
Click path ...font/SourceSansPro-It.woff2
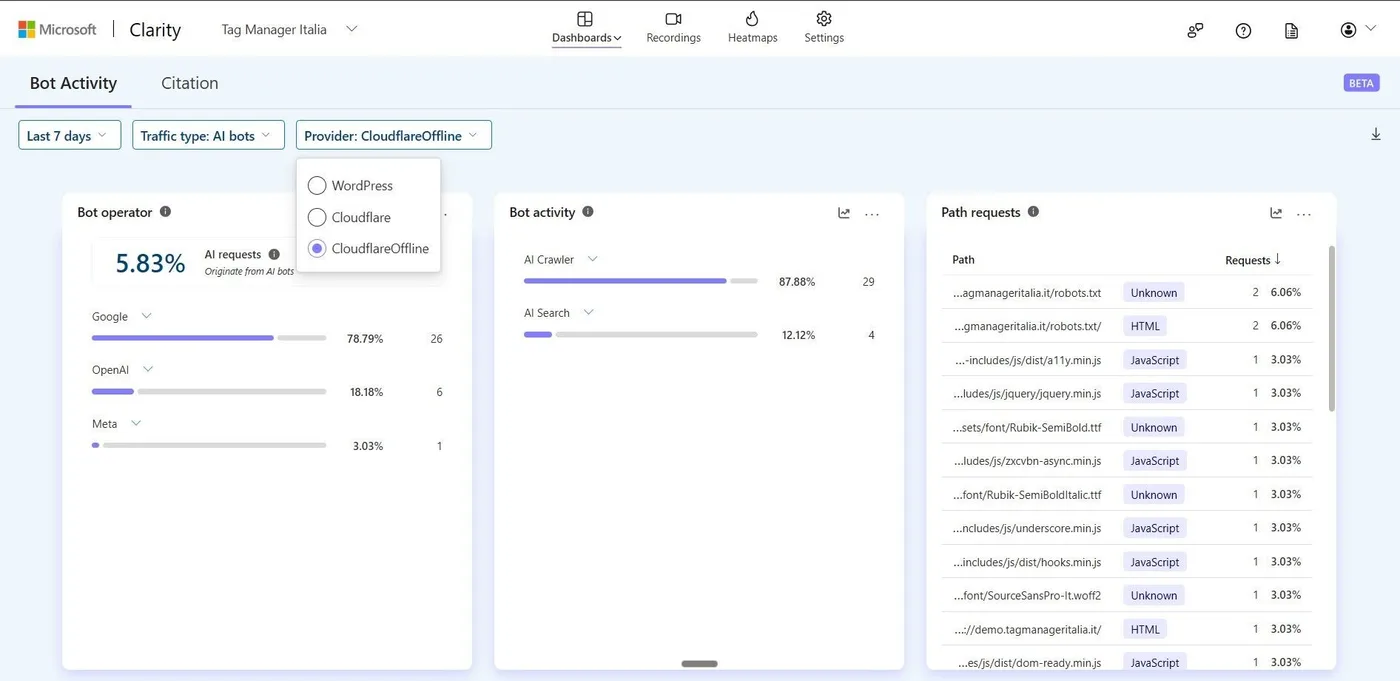[1027, 595]
